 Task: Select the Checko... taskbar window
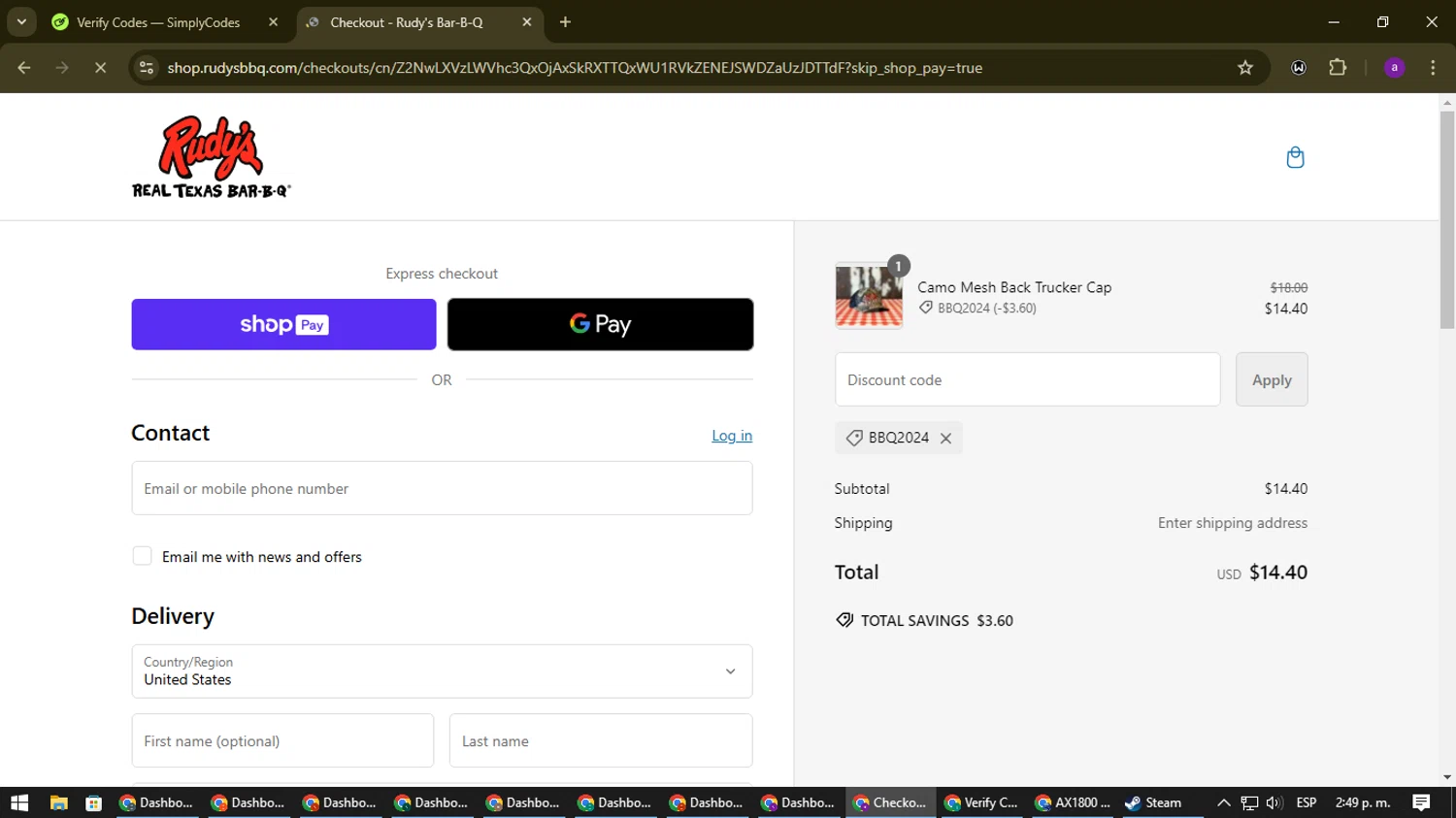[x=890, y=802]
